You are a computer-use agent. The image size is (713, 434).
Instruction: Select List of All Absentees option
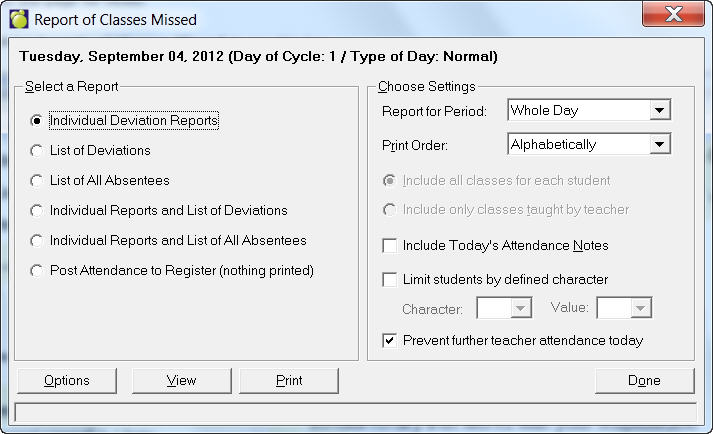point(37,181)
